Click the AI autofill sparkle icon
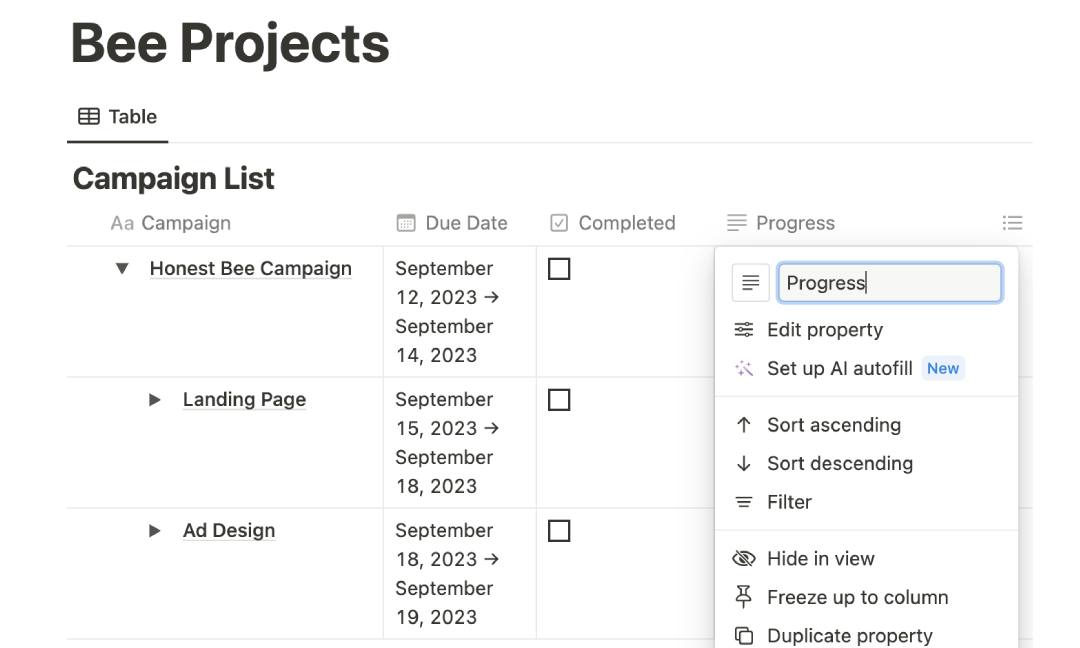This screenshot has width=1080, height=648. [x=743, y=368]
